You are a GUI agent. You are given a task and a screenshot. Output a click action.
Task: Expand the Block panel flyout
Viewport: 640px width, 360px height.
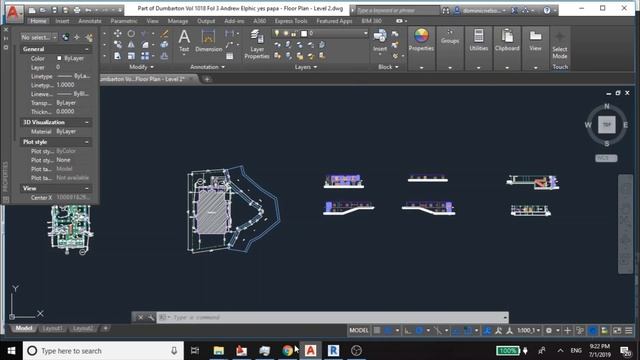388,67
